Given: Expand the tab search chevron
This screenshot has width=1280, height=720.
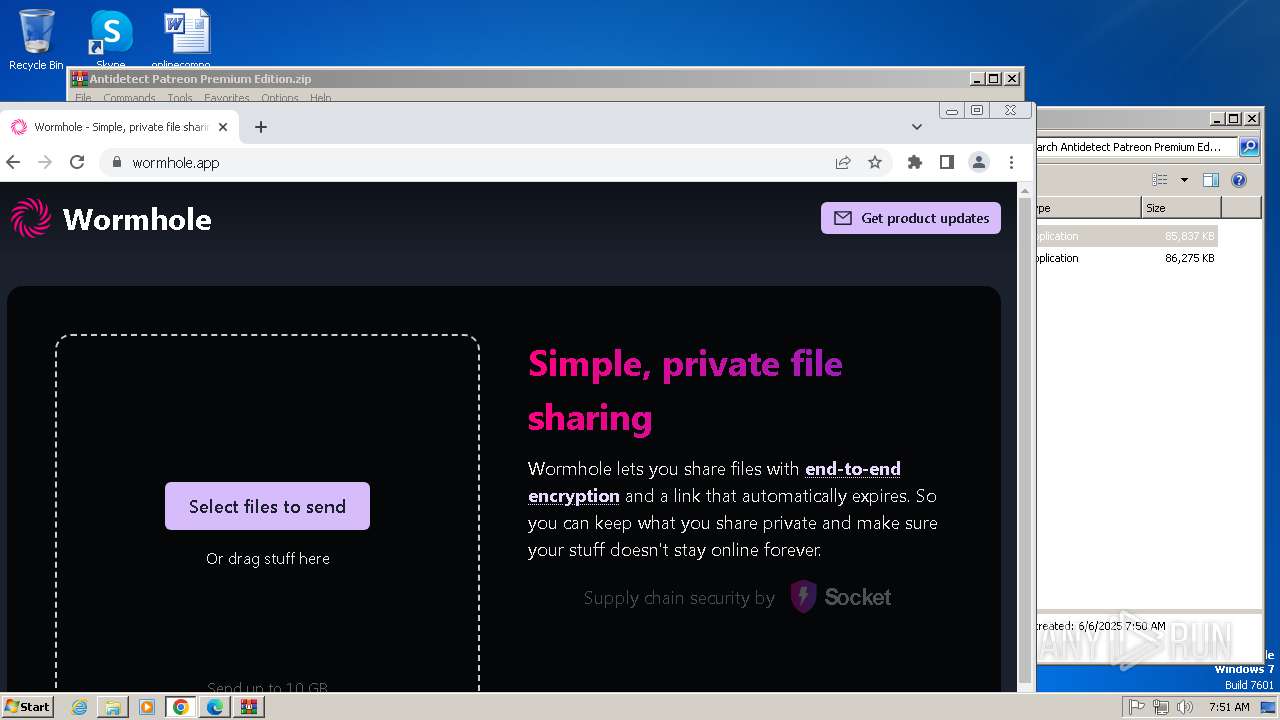Looking at the screenshot, I should click(x=916, y=127).
